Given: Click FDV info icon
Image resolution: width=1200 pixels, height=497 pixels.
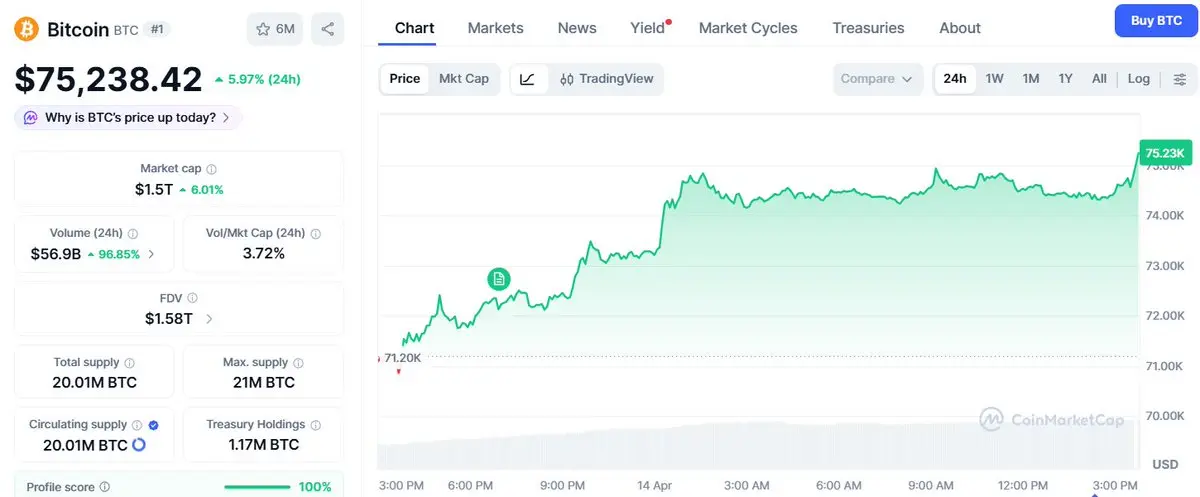Looking at the screenshot, I should pyautogui.click(x=192, y=298).
